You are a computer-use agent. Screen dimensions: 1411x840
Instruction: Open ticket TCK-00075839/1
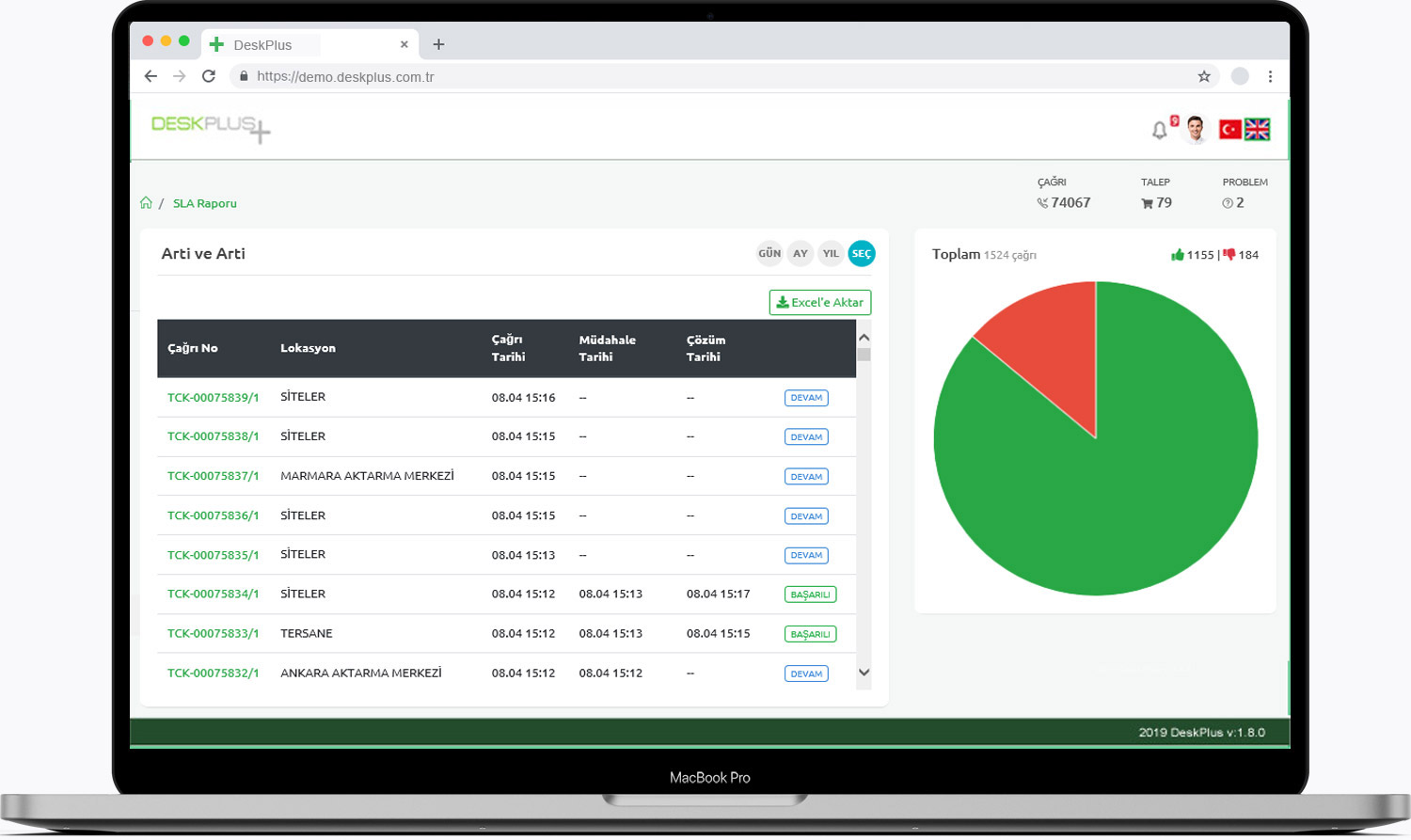pos(213,398)
